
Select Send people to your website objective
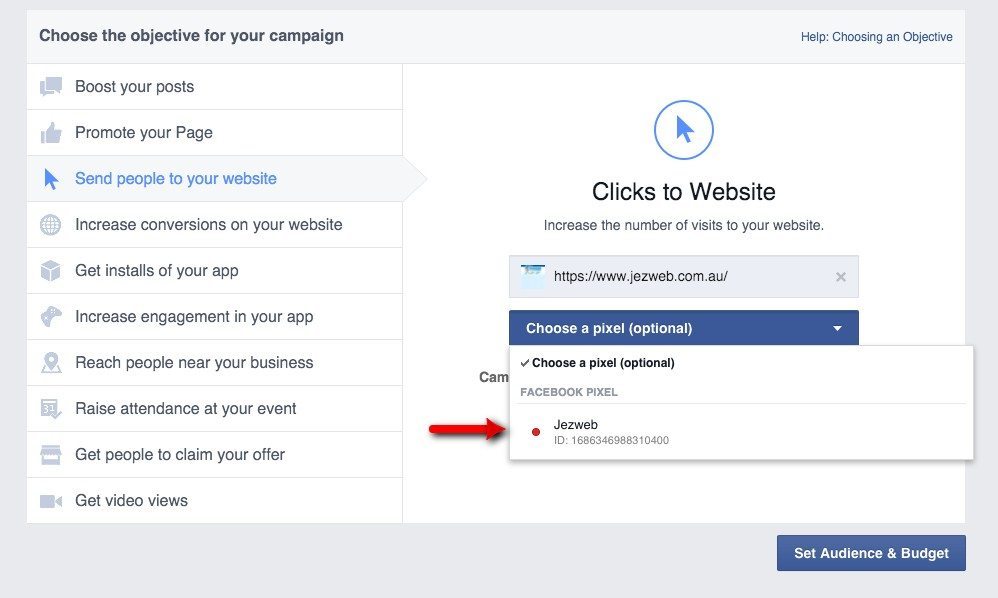point(176,179)
